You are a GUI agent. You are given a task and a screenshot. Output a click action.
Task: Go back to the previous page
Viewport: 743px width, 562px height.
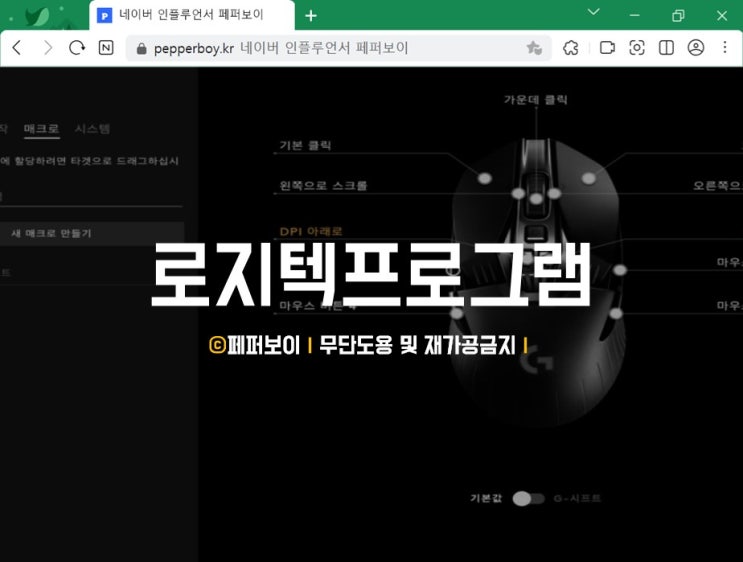click(17, 47)
